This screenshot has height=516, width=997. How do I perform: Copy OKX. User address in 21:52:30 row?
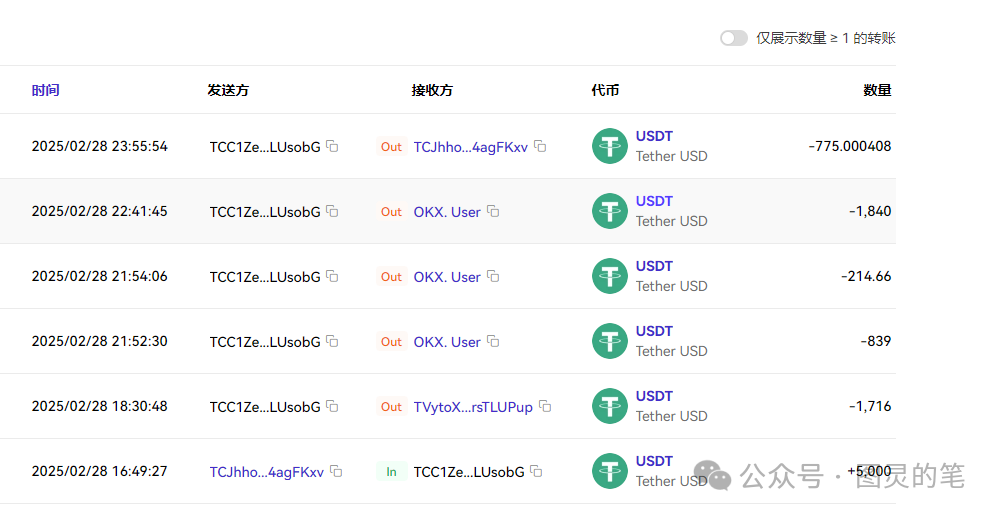pos(493,341)
